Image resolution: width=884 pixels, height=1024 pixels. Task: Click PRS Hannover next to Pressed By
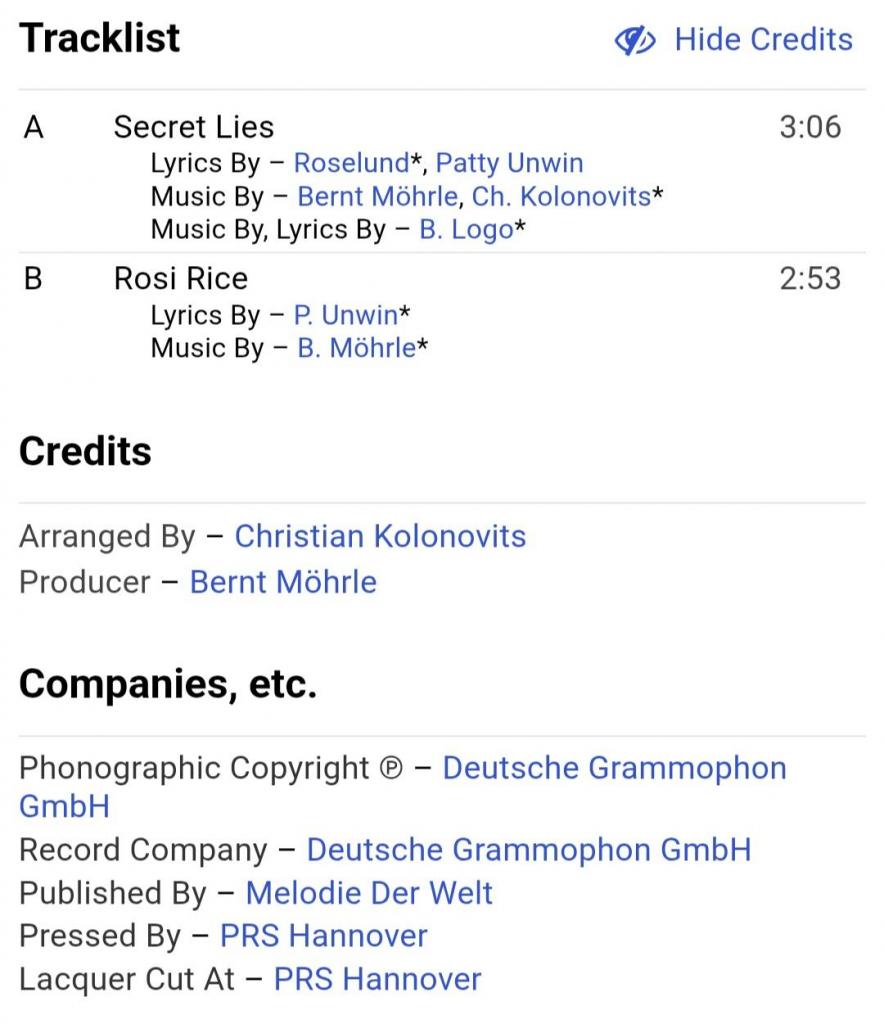click(323, 936)
